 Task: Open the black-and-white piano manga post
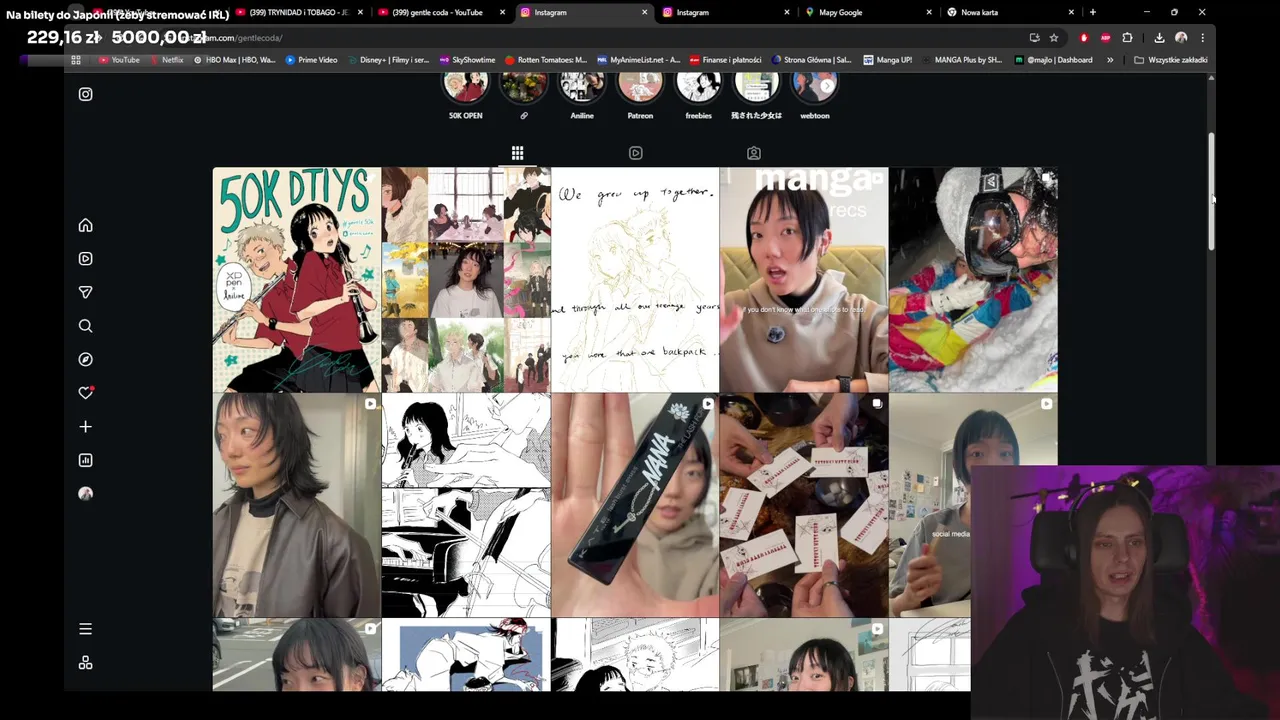pyautogui.click(x=465, y=505)
